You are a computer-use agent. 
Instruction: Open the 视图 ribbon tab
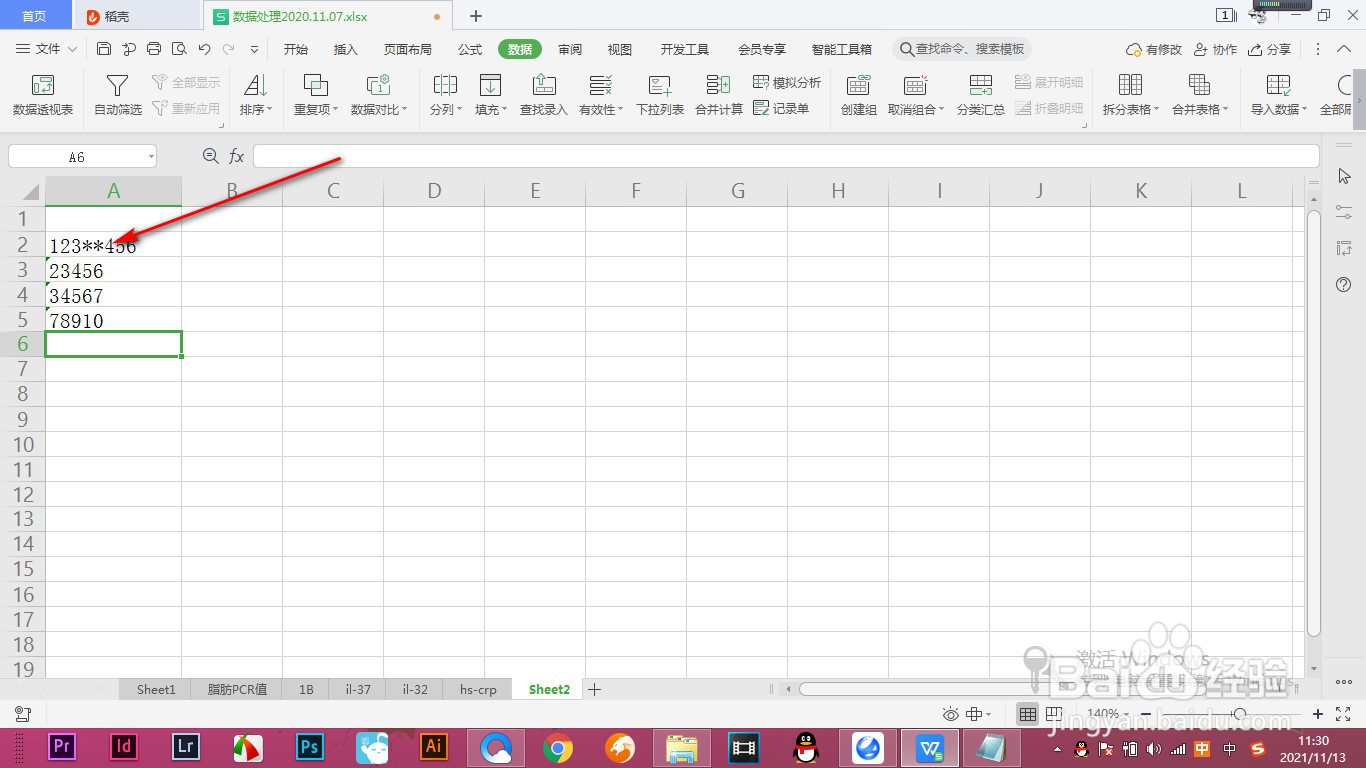tap(620, 49)
